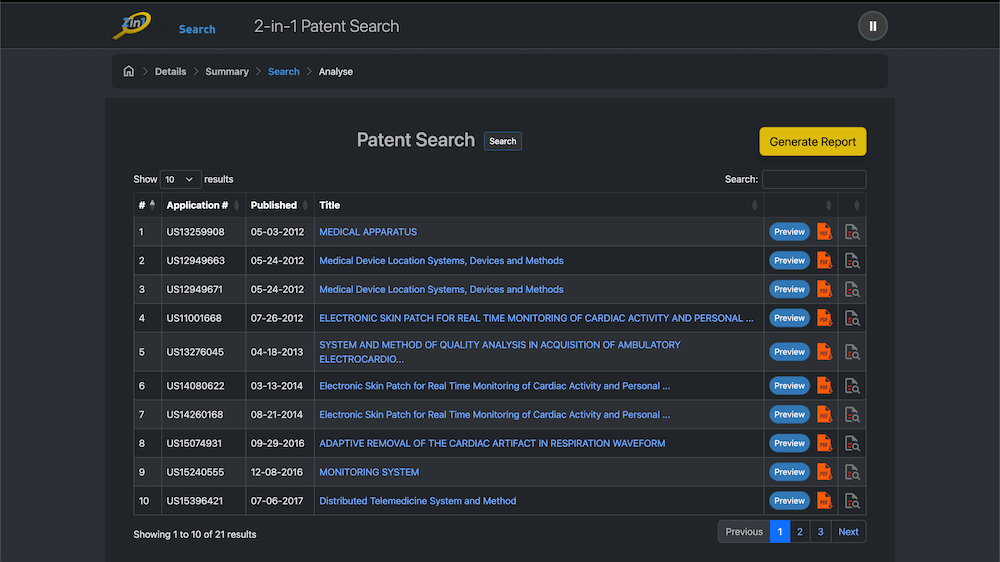Click document search icon for US13259908
This screenshot has width=1000, height=562.
tap(852, 232)
